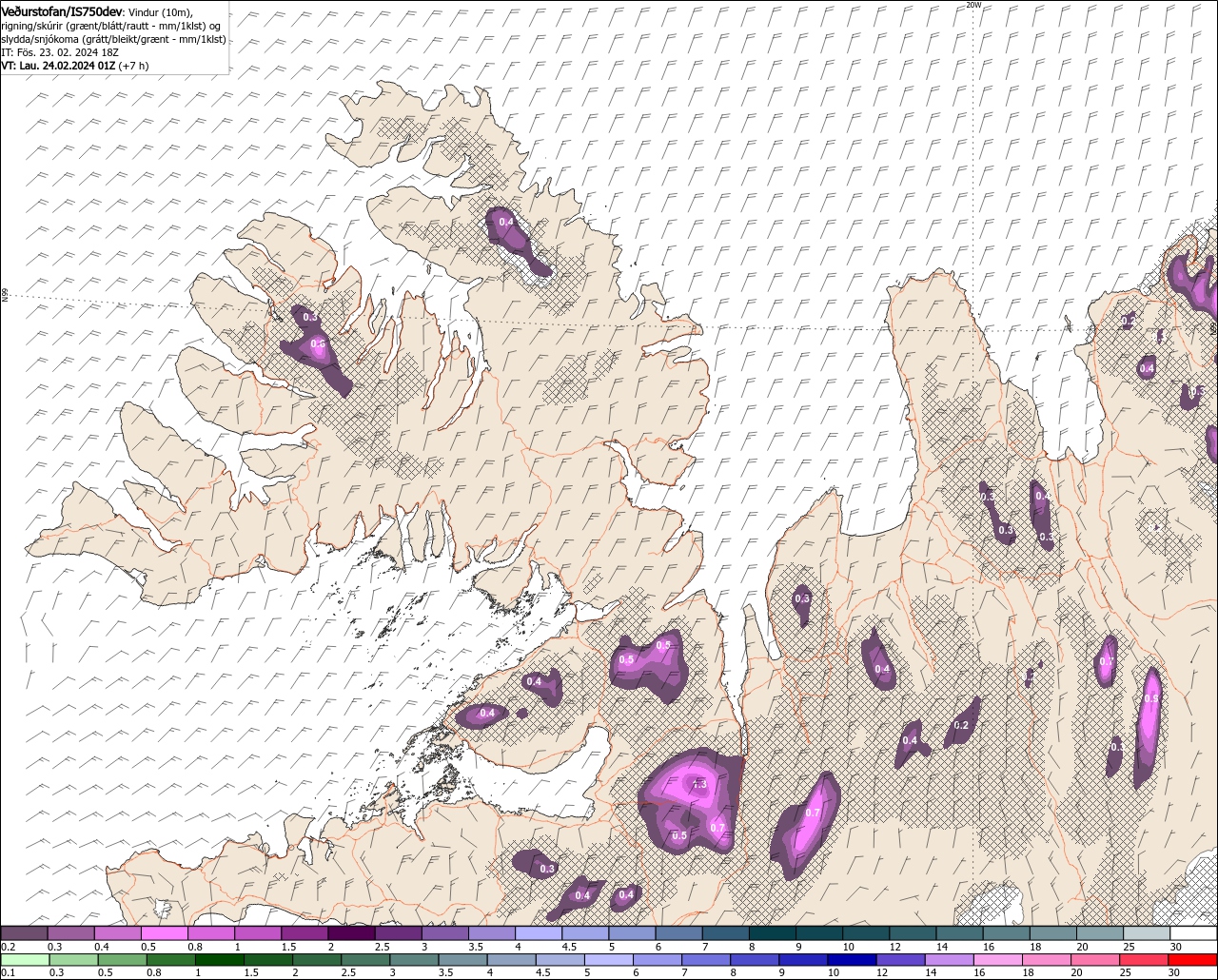Pick lower legend swatch starting at 2.5

point(365,960)
